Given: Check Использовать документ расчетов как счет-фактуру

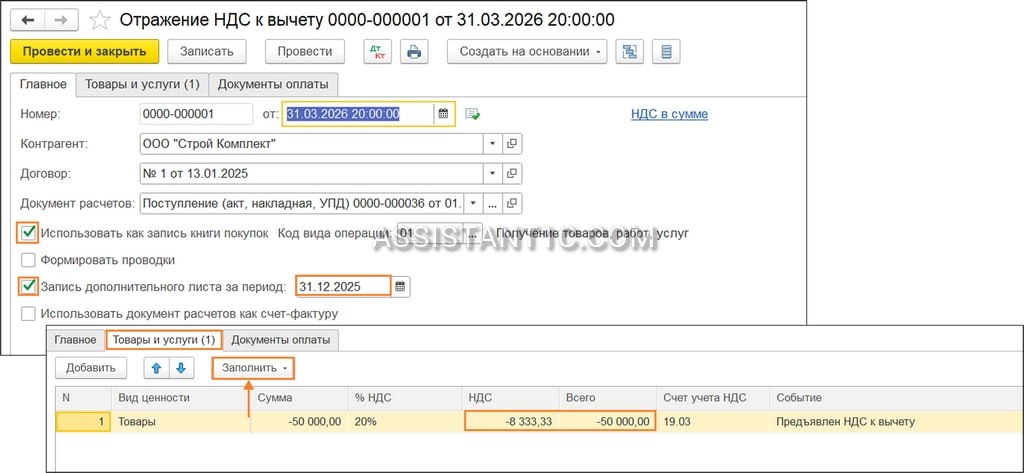Looking at the screenshot, I should [28, 314].
